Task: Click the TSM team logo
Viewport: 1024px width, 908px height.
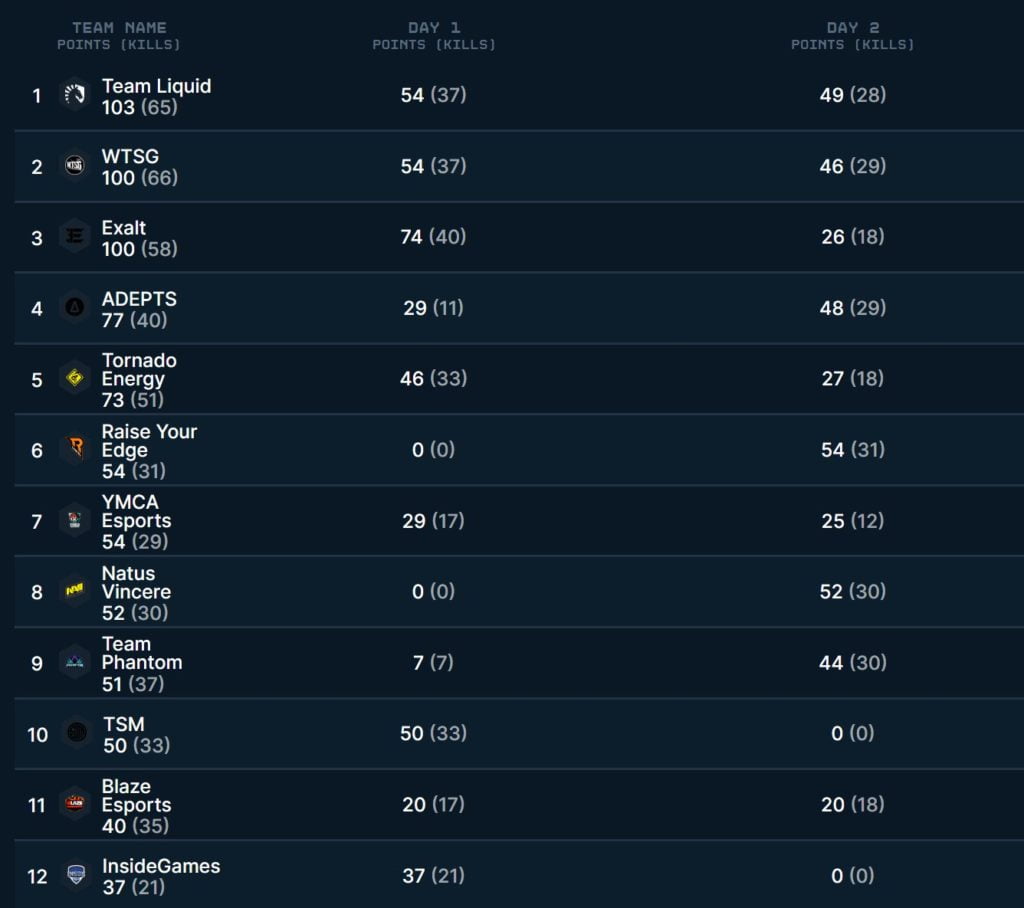Action: tap(75, 734)
